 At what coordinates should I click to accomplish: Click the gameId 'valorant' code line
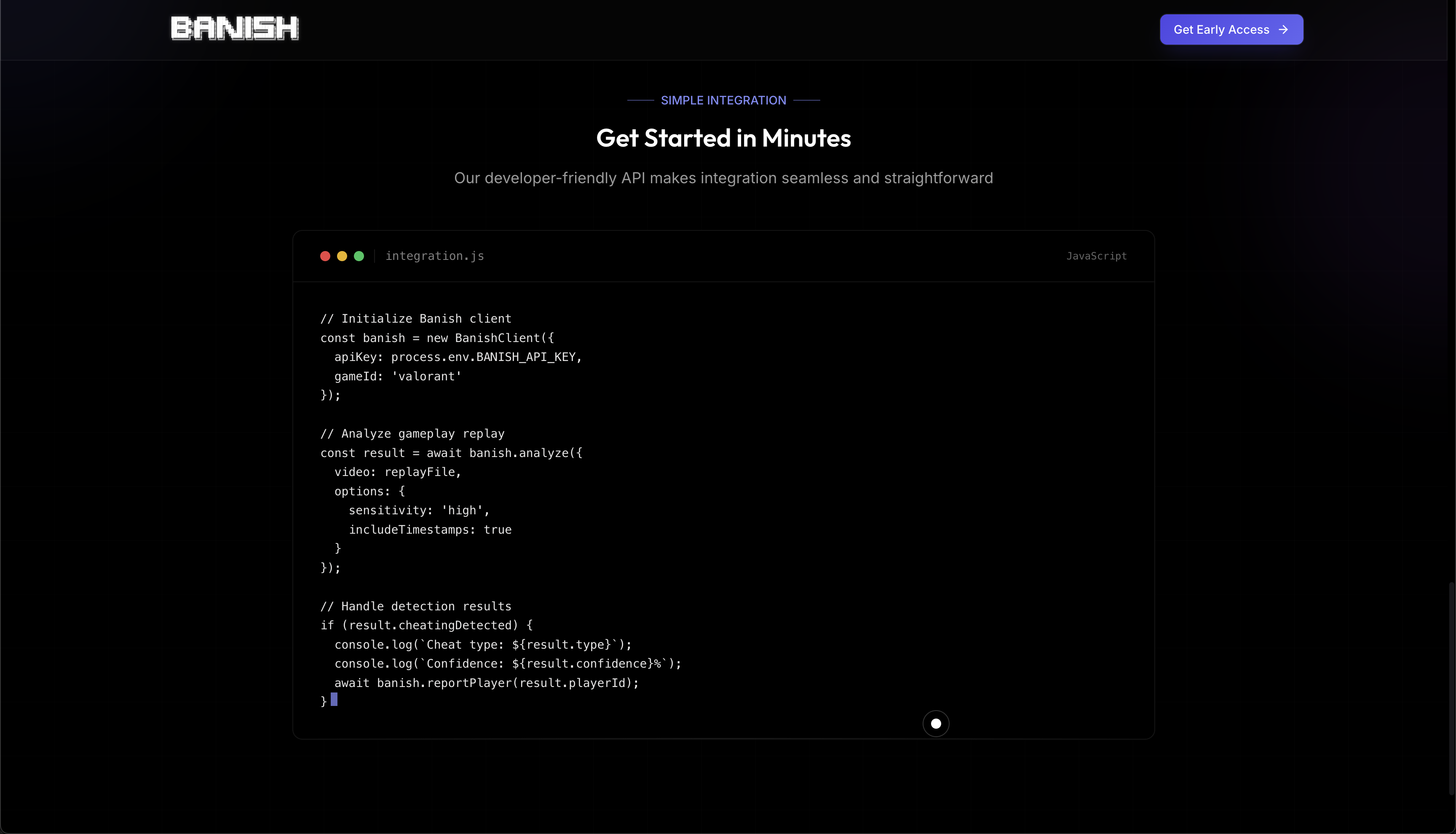click(x=398, y=376)
